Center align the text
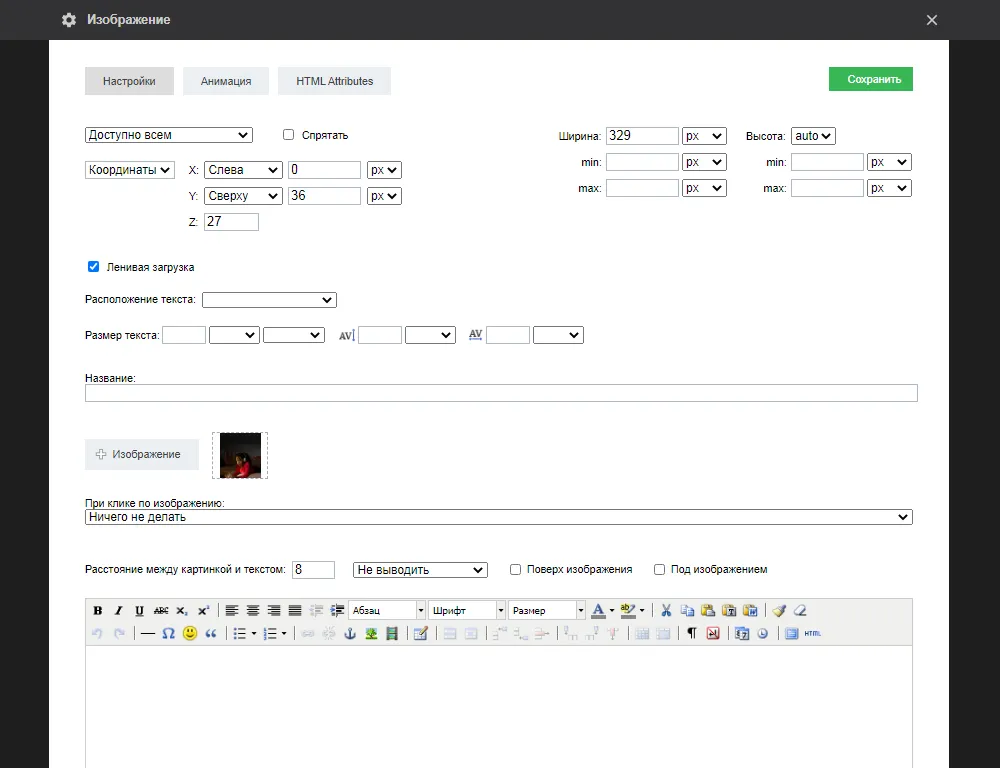The height and width of the screenshot is (768, 1000). [253, 610]
